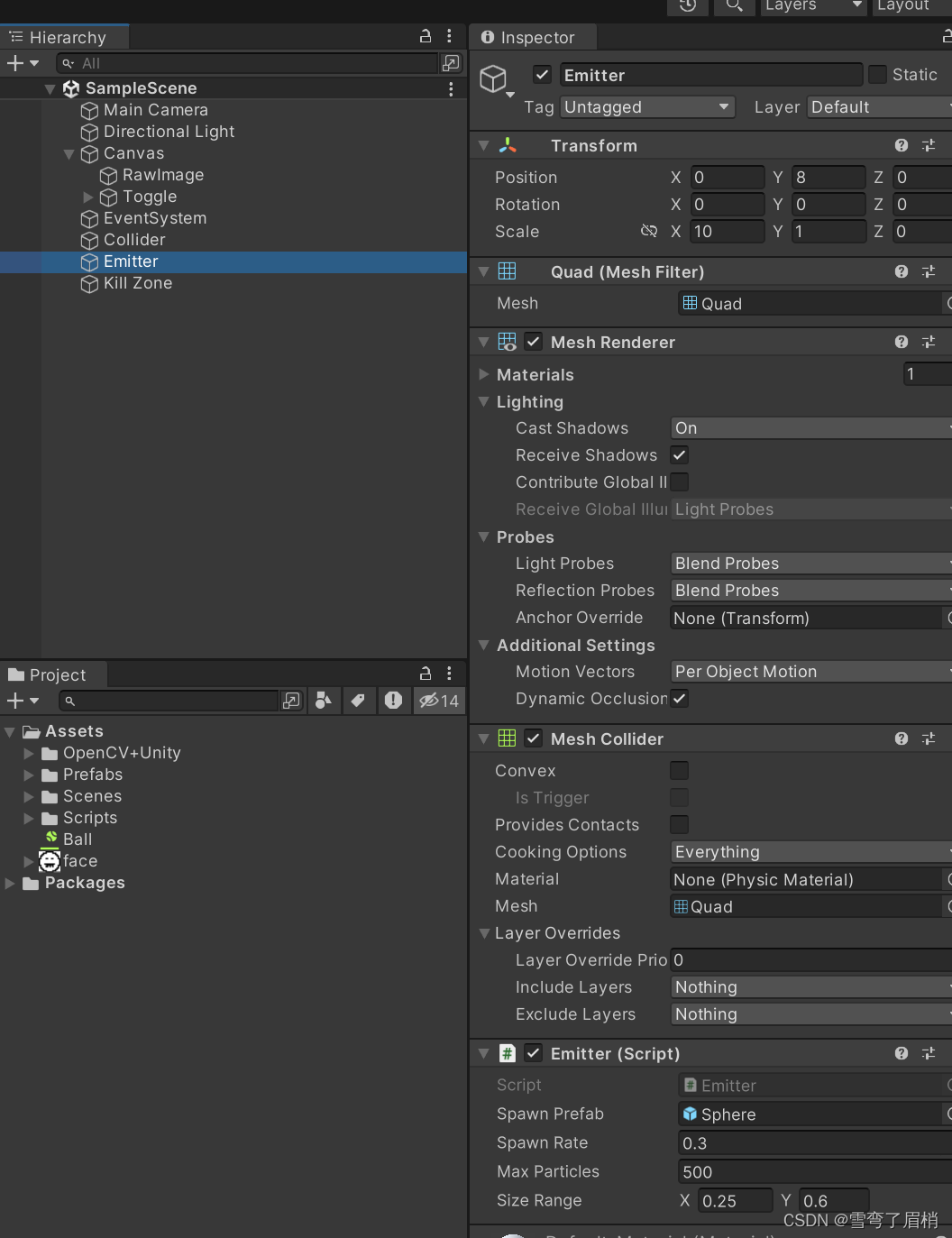Click the Max Particles value field
952x1238 pixels.
click(x=815, y=1171)
